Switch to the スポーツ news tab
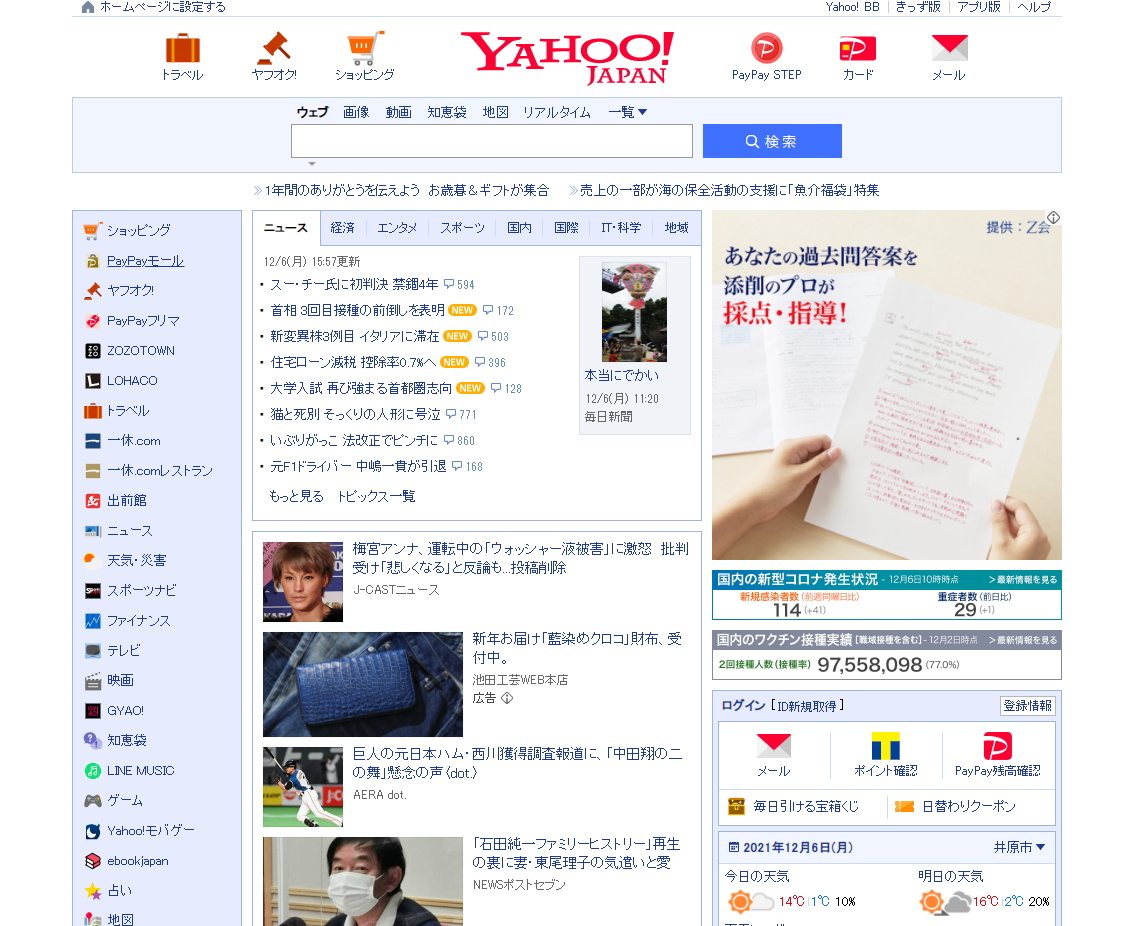 coord(463,228)
